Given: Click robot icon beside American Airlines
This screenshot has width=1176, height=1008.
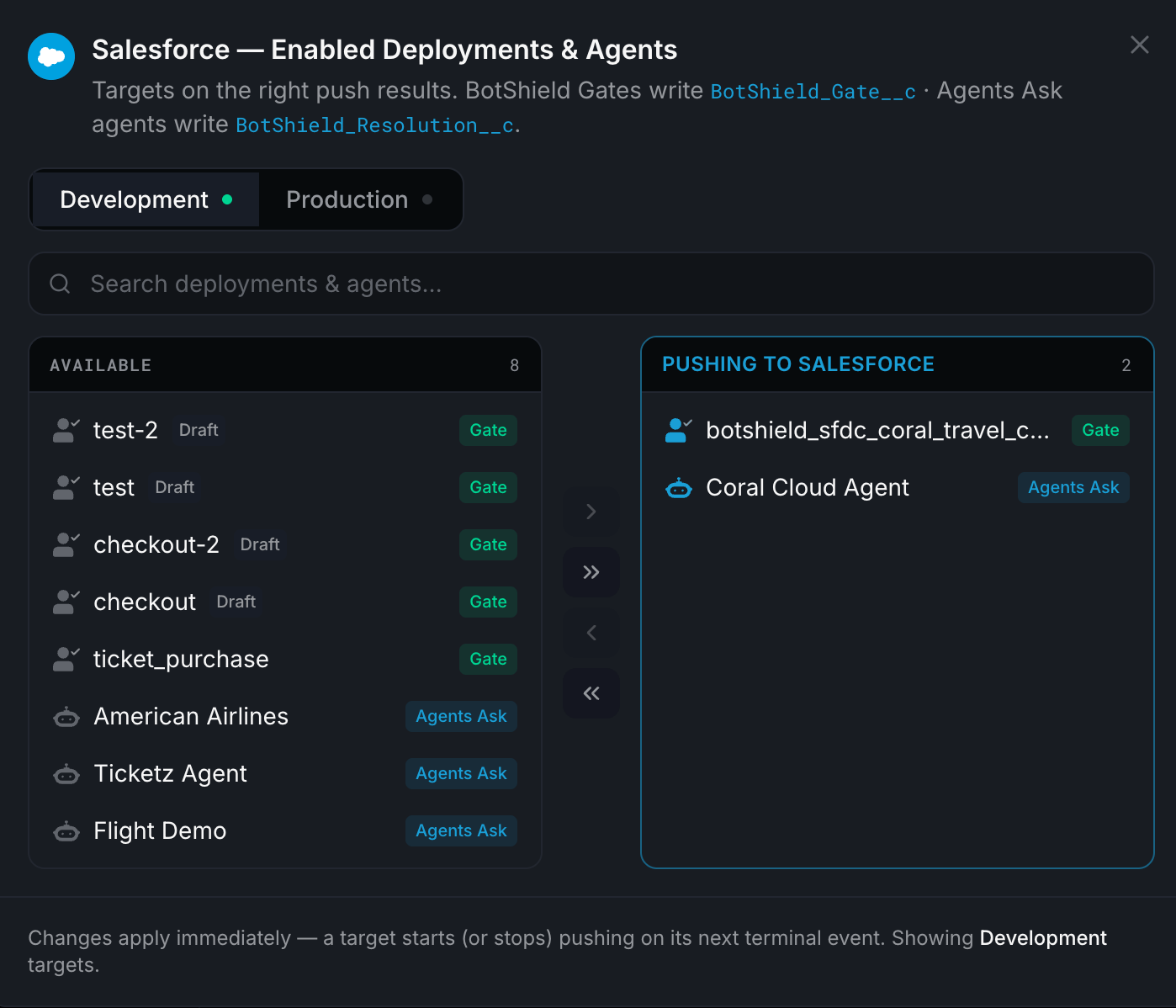Looking at the screenshot, I should [66, 717].
